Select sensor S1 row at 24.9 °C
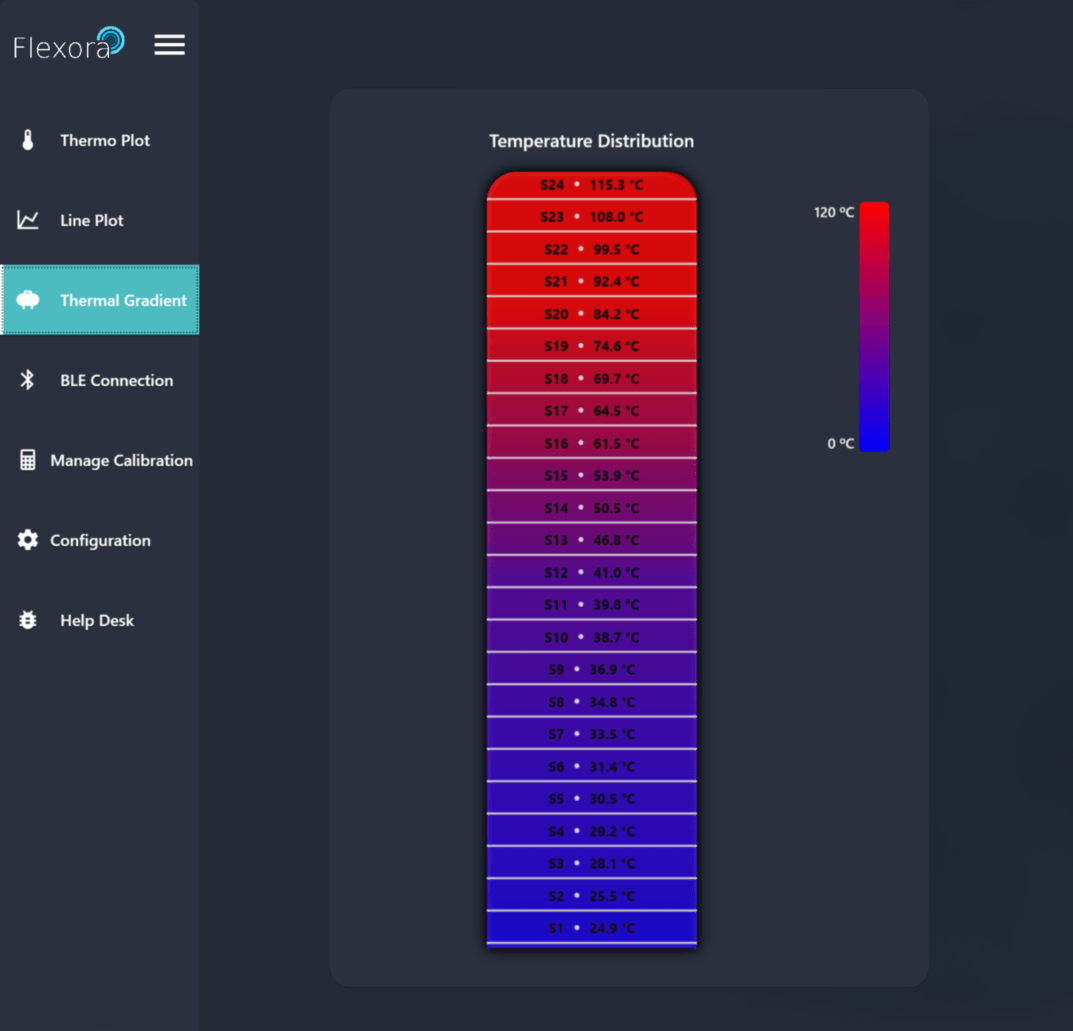This screenshot has width=1073, height=1031. pos(591,928)
